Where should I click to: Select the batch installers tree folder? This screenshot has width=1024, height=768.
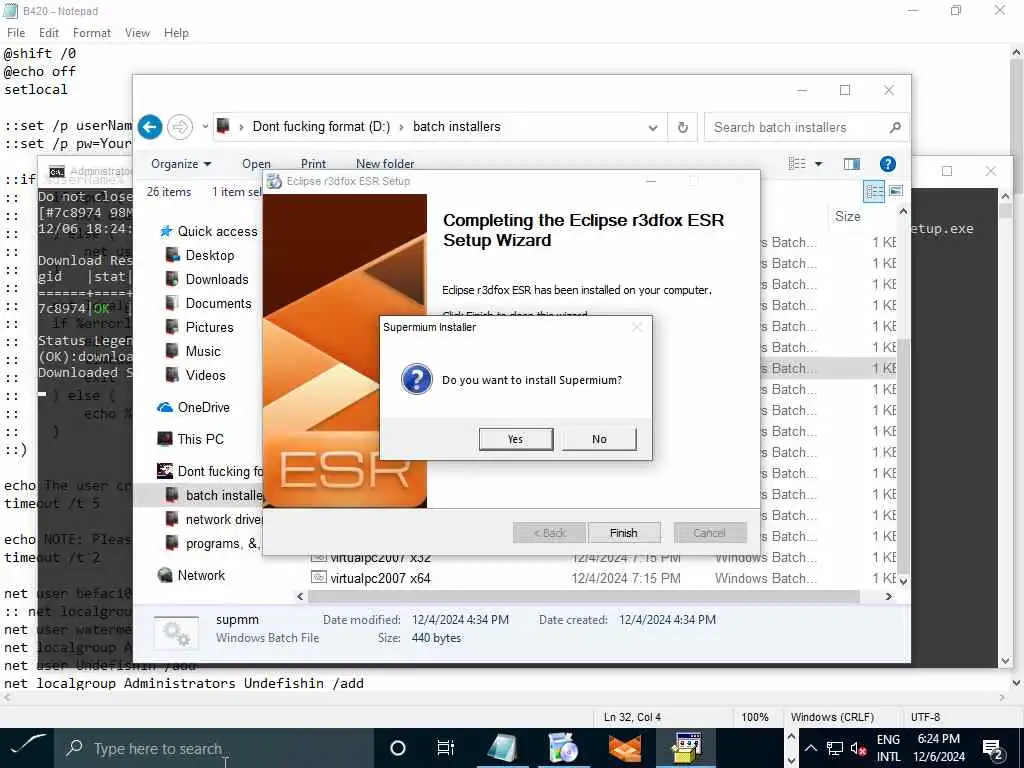click(x=214, y=495)
